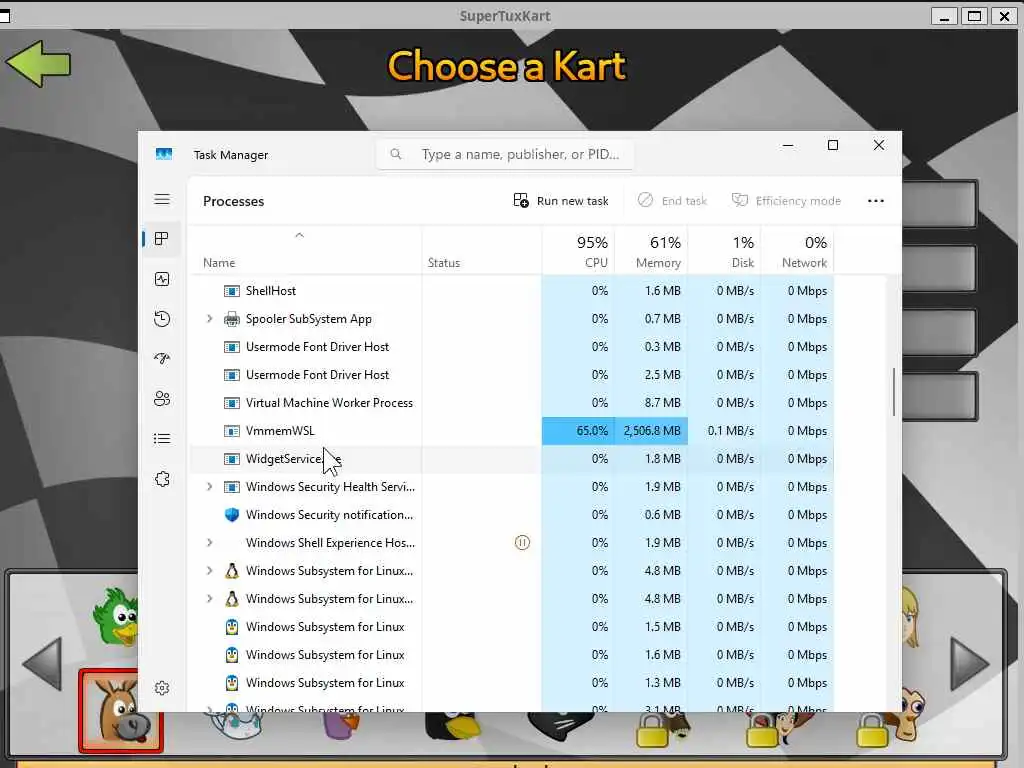
Task: Click the Efficiency mode button
Action: pos(786,200)
